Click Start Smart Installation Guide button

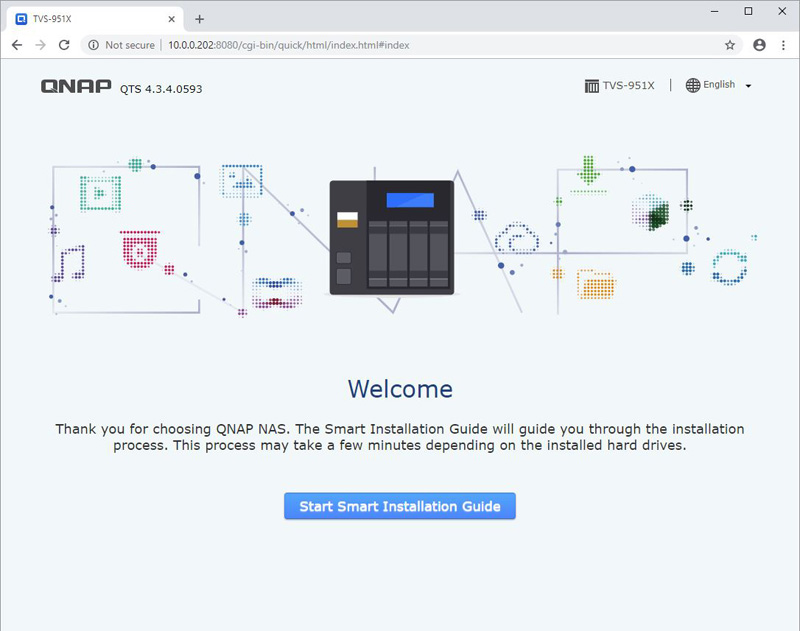[x=399, y=506]
